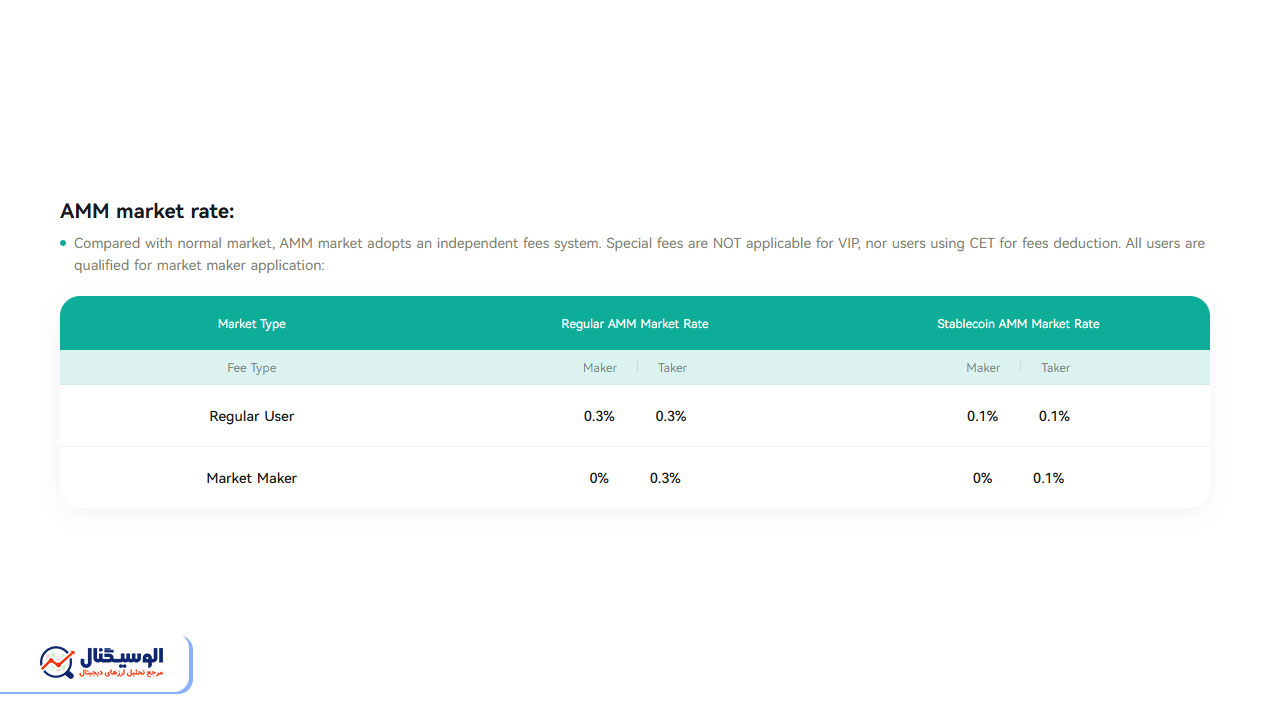
Task: Click Regular User maker fee 0.3%
Action: coord(599,416)
